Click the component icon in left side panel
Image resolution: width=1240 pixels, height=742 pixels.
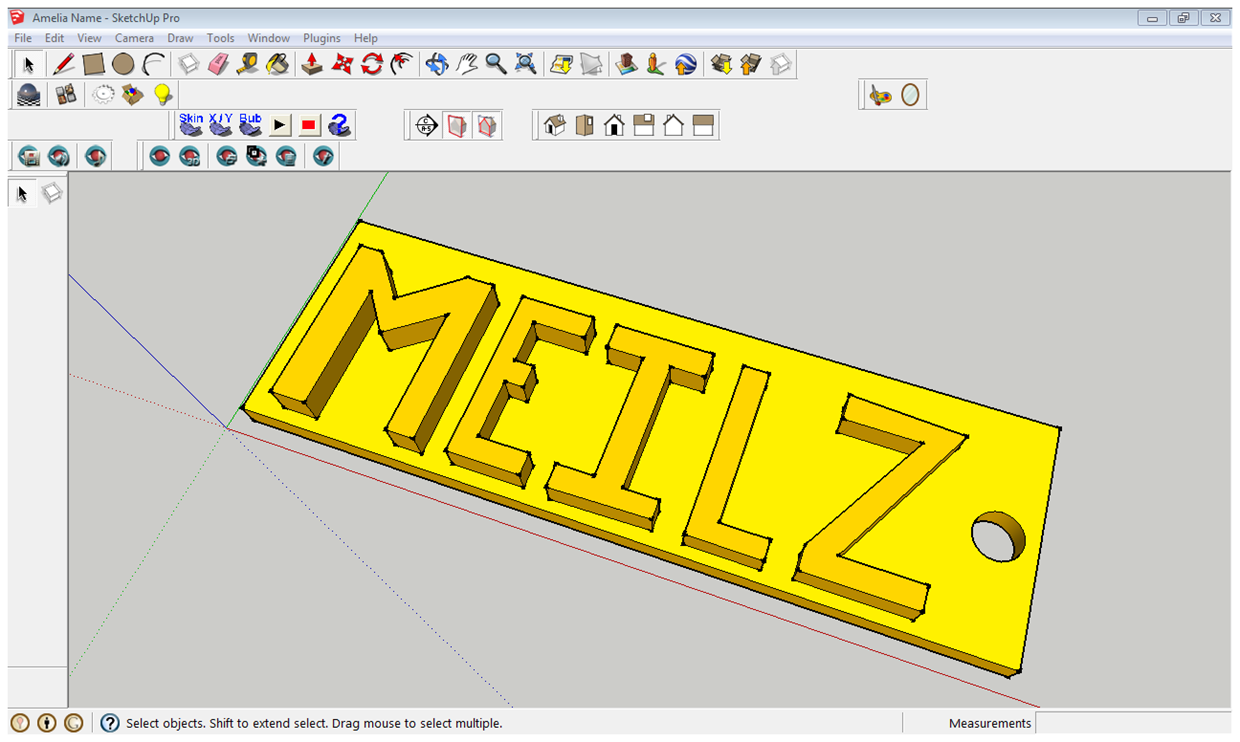pyautogui.click(x=52, y=193)
